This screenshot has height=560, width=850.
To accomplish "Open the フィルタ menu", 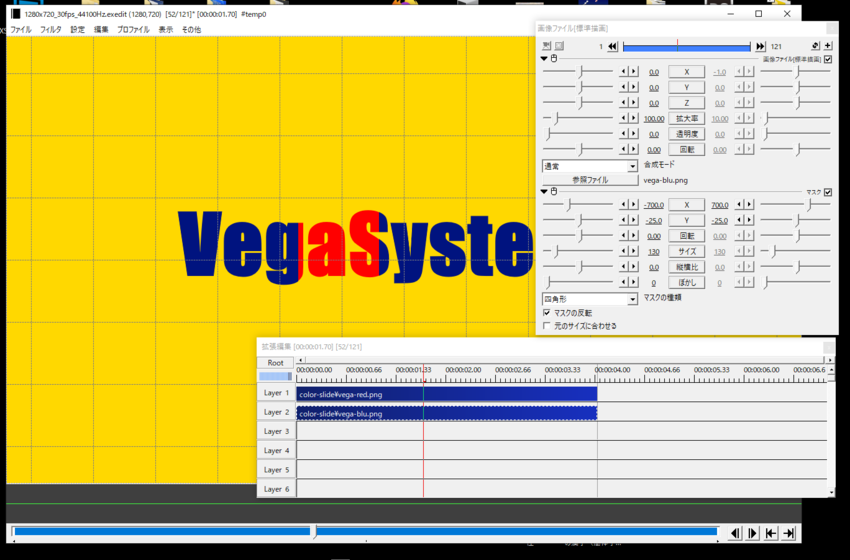I will 50,29.
